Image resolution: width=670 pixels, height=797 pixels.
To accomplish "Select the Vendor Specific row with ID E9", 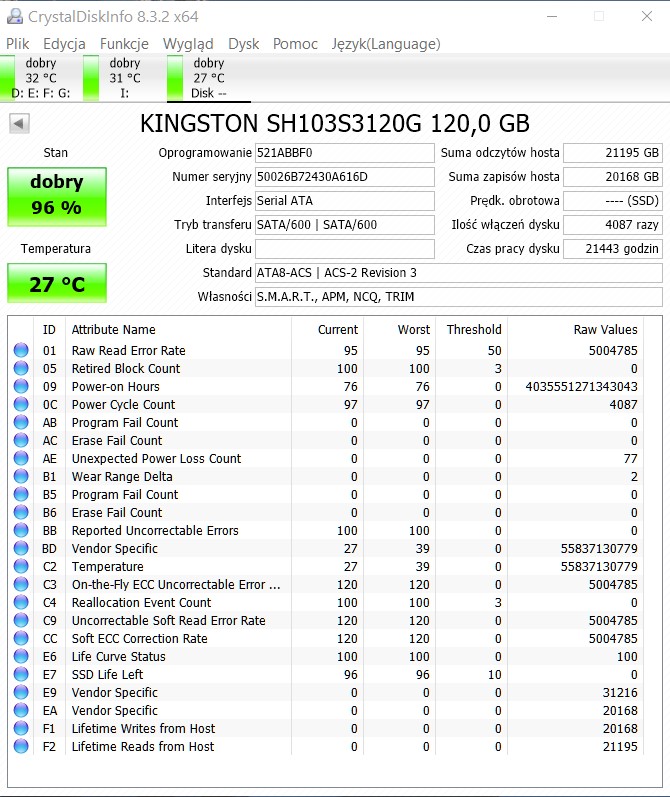I will point(326,692).
